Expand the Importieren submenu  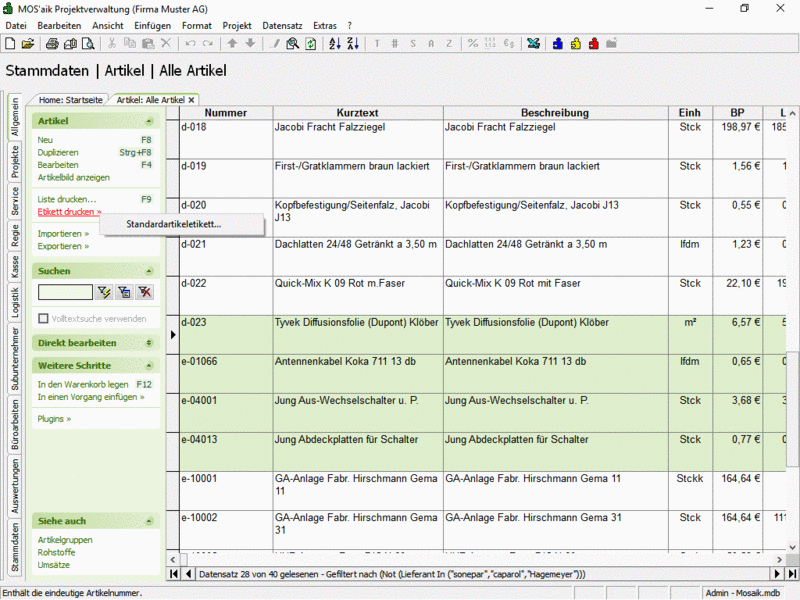pyautogui.click(x=63, y=234)
